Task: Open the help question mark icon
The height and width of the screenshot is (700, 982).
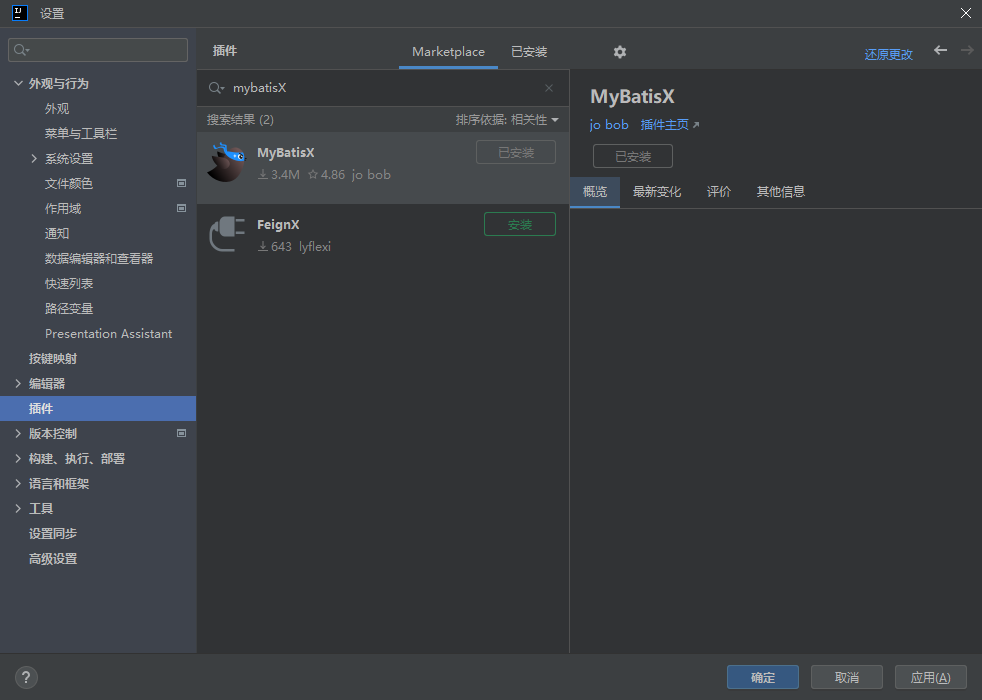Action: (x=26, y=677)
